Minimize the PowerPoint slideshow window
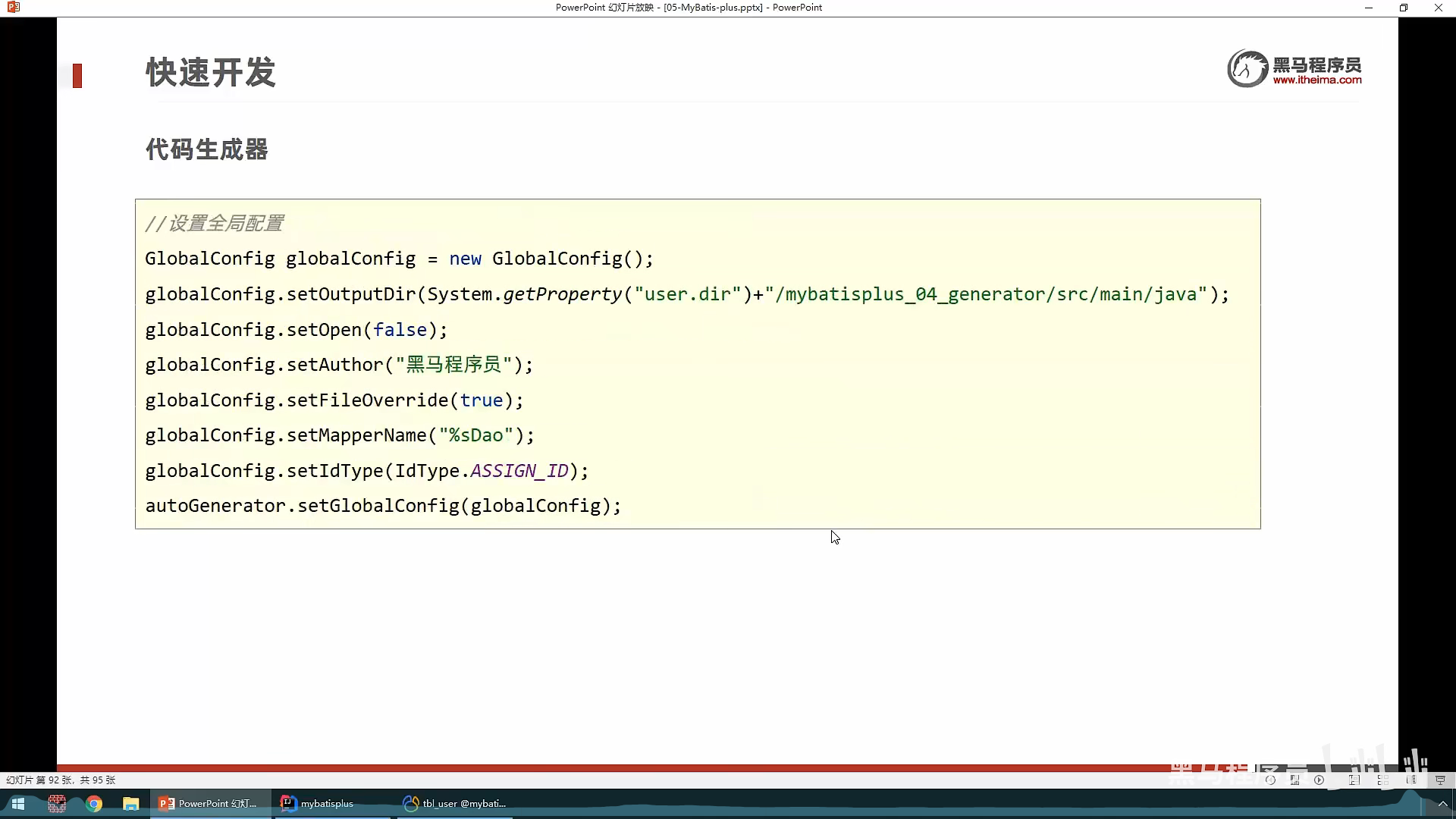 pos(1368,8)
